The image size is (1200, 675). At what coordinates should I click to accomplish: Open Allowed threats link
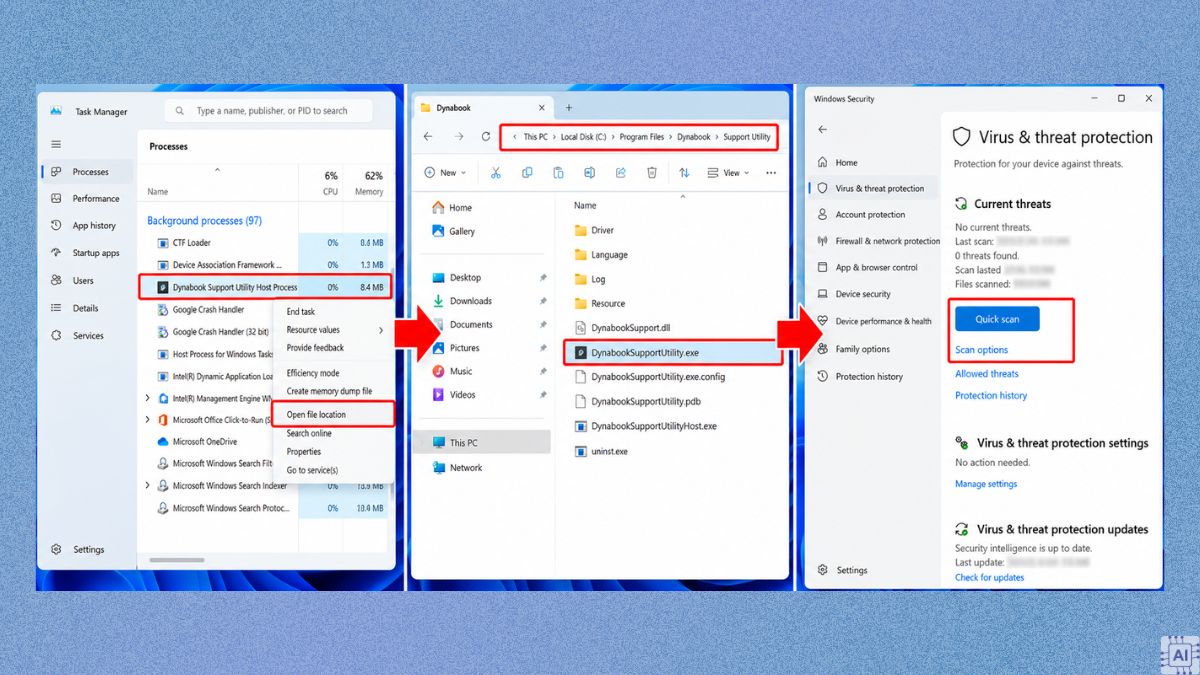[986, 374]
